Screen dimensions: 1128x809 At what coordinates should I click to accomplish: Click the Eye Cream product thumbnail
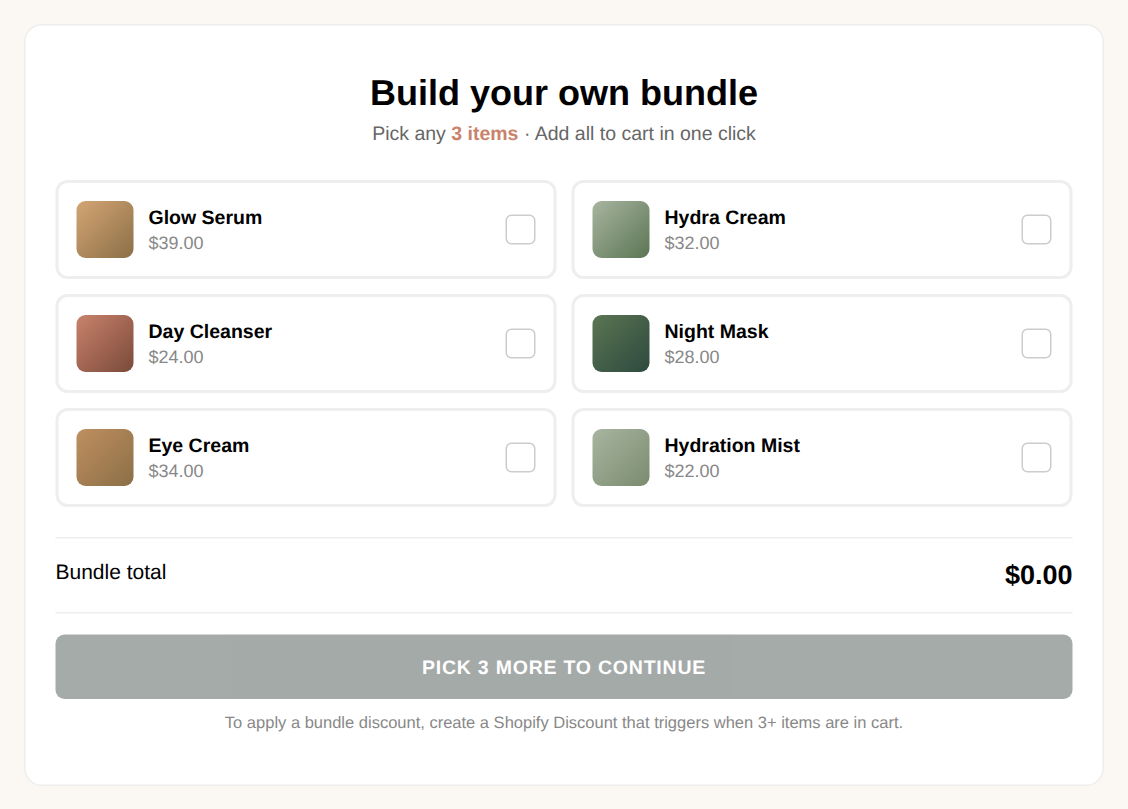(105, 457)
